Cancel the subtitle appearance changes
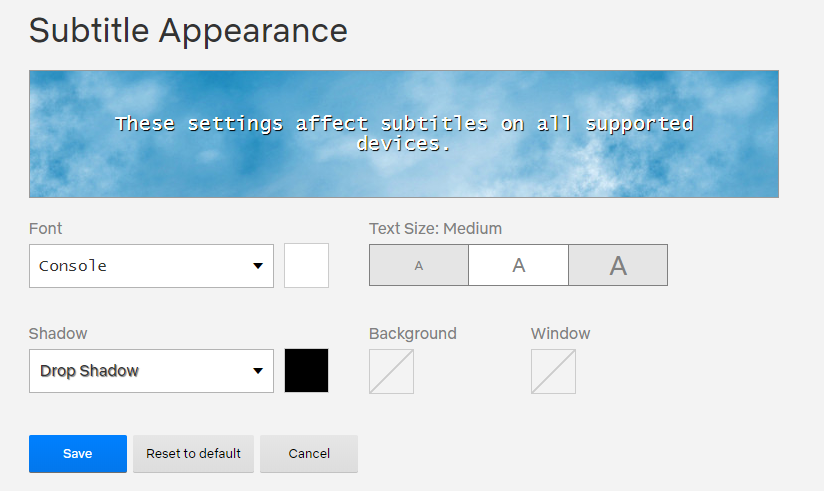The height and width of the screenshot is (491, 824). (309, 454)
